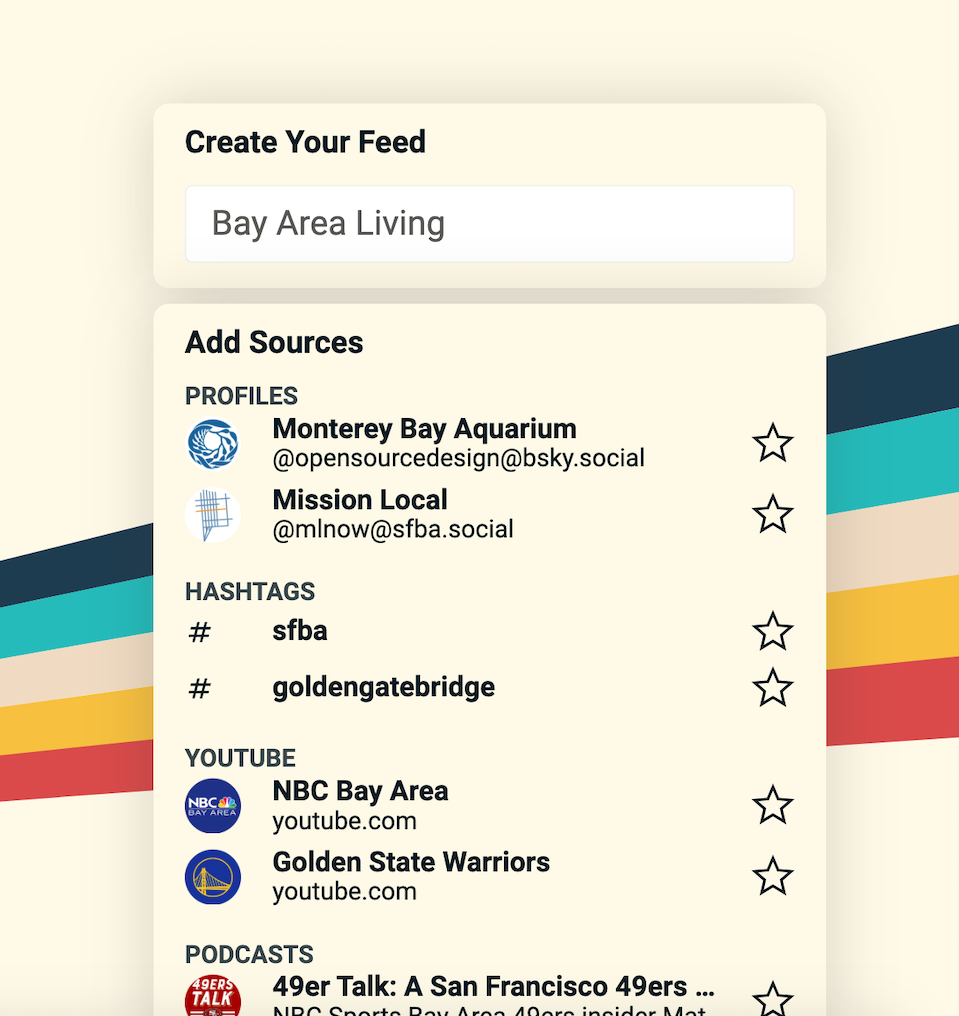This screenshot has width=959, height=1016.
Task: Favorite the goldengatebridge hashtag
Action: coord(772,687)
